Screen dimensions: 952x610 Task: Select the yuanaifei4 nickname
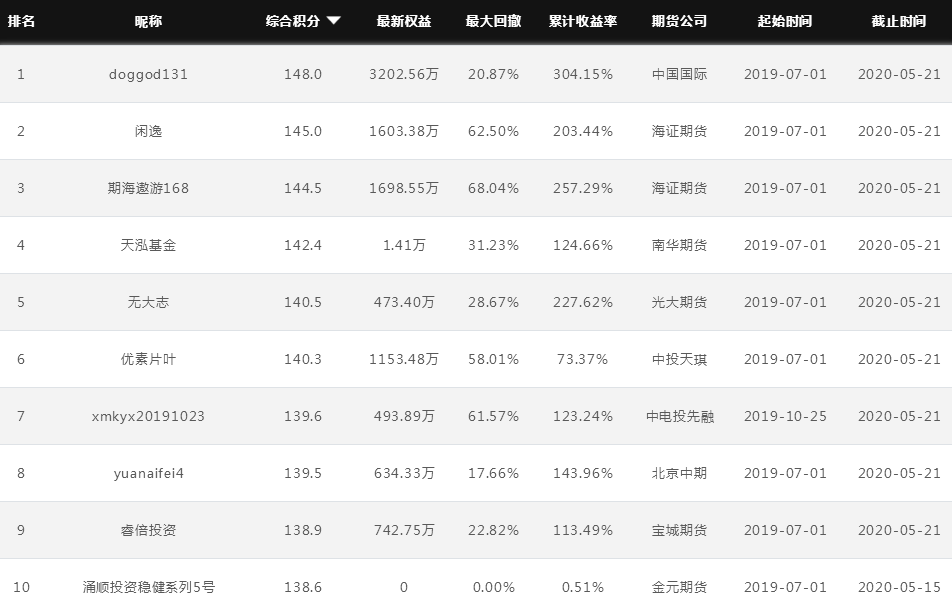point(148,473)
